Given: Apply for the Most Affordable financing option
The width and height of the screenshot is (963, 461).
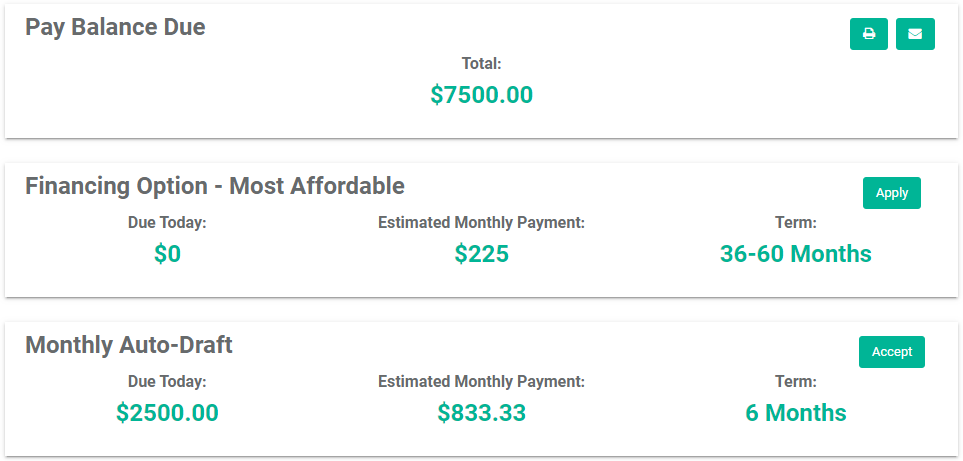Looking at the screenshot, I should tap(892, 193).
